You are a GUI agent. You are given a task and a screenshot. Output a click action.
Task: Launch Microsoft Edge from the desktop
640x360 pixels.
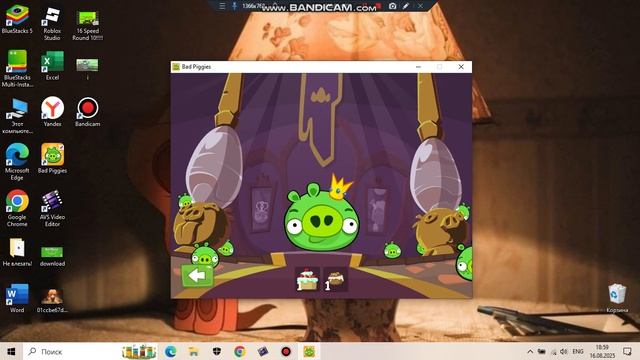[17, 162]
